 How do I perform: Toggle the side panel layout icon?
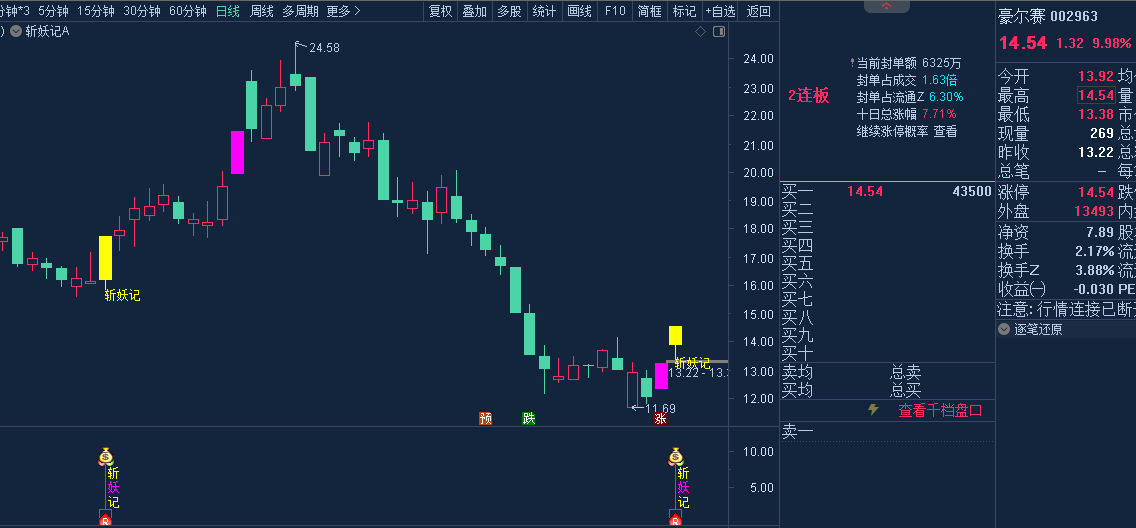click(719, 31)
